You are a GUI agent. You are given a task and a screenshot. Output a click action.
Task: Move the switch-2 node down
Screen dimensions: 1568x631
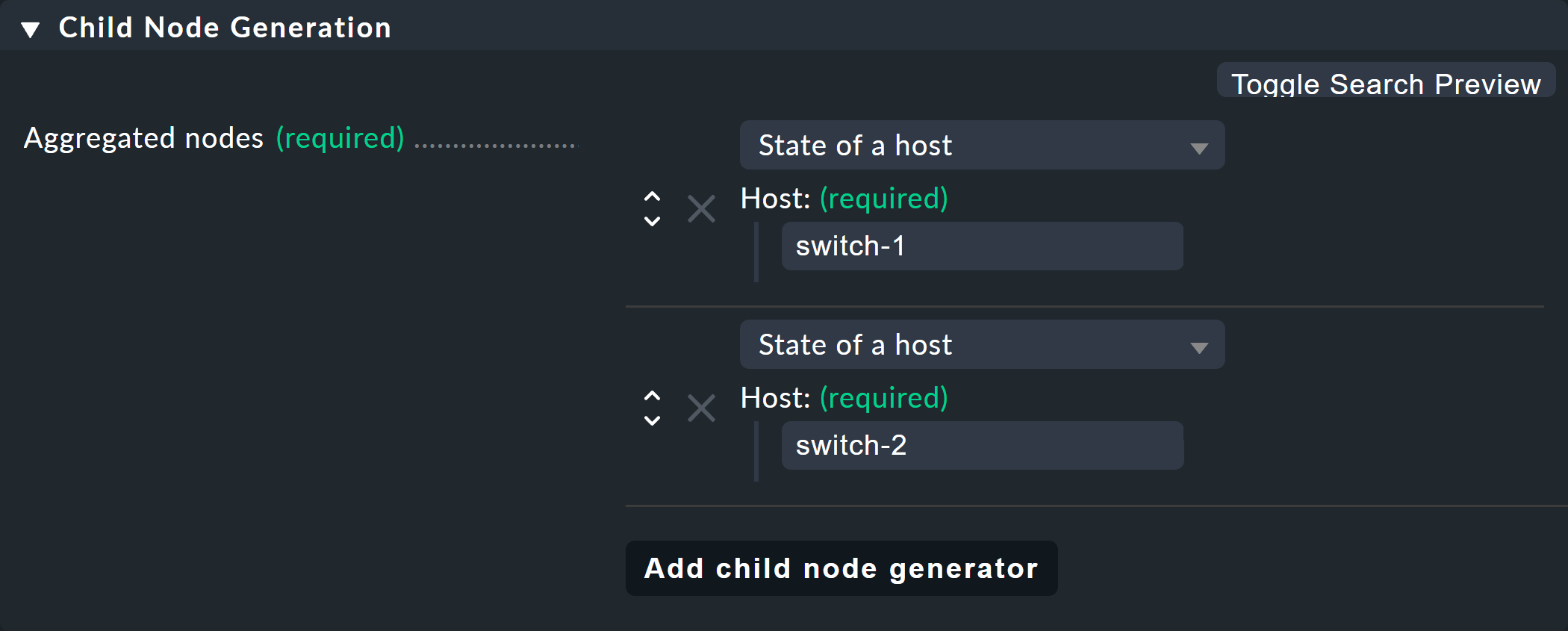pyautogui.click(x=652, y=420)
